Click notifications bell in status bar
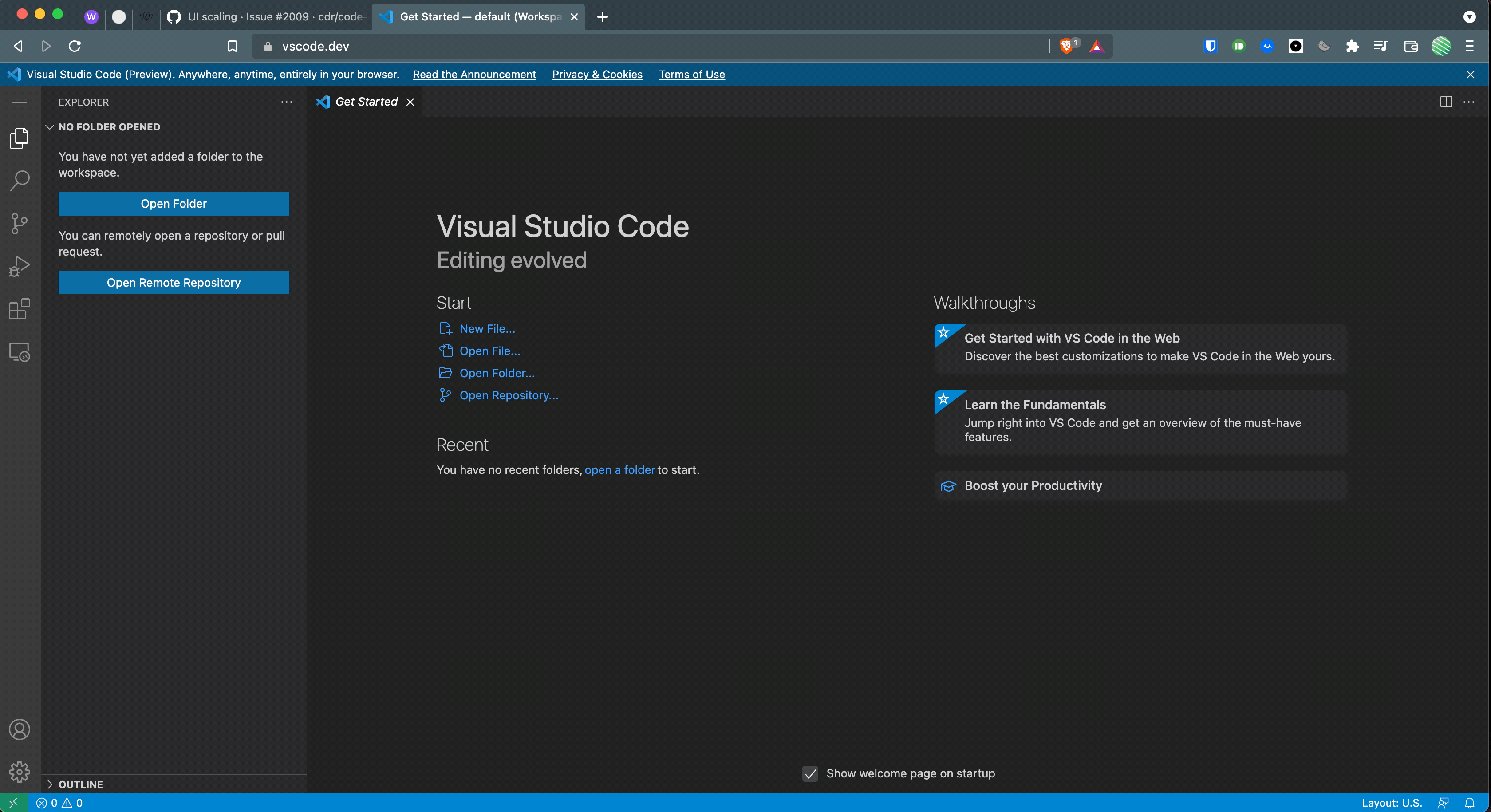The image size is (1491, 812). (1470, 803)
